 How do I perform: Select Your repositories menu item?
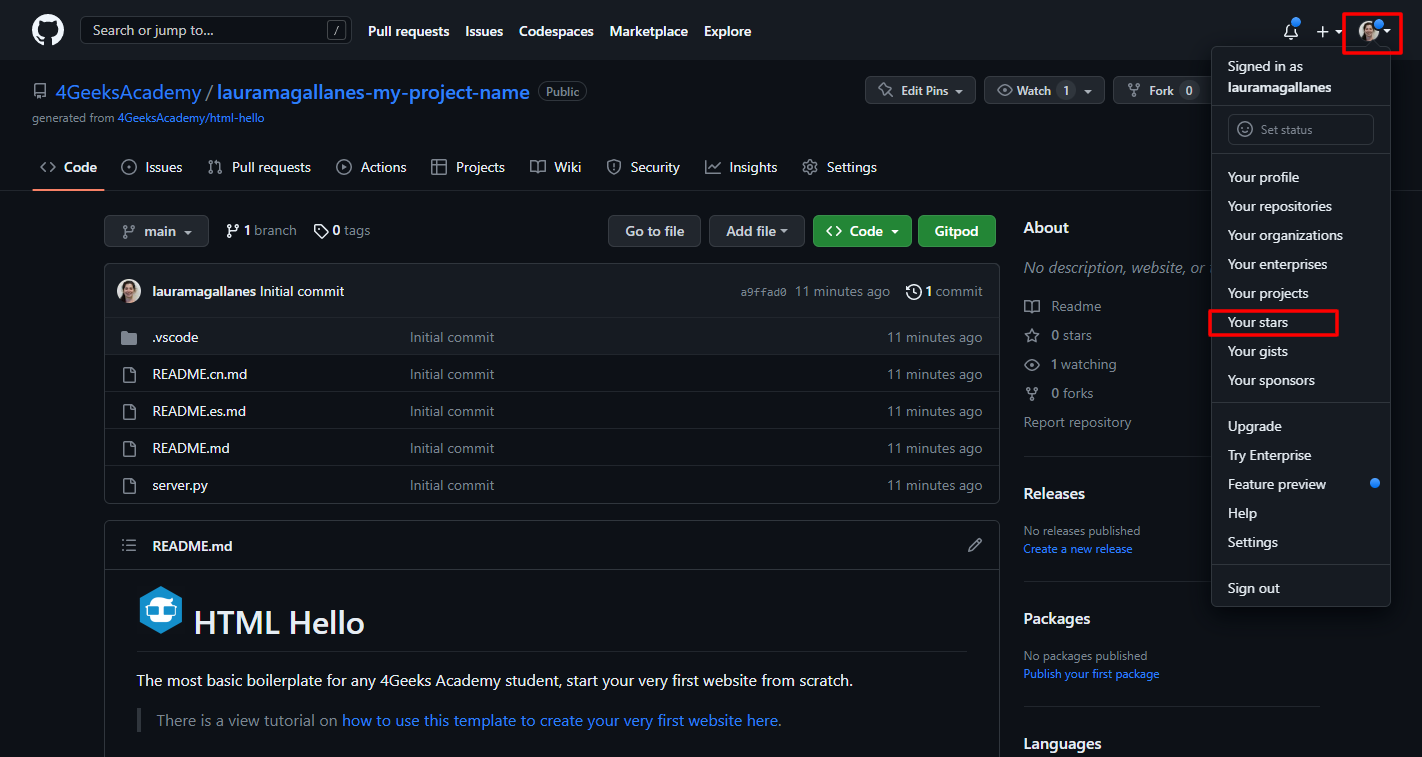point(1301,206)
